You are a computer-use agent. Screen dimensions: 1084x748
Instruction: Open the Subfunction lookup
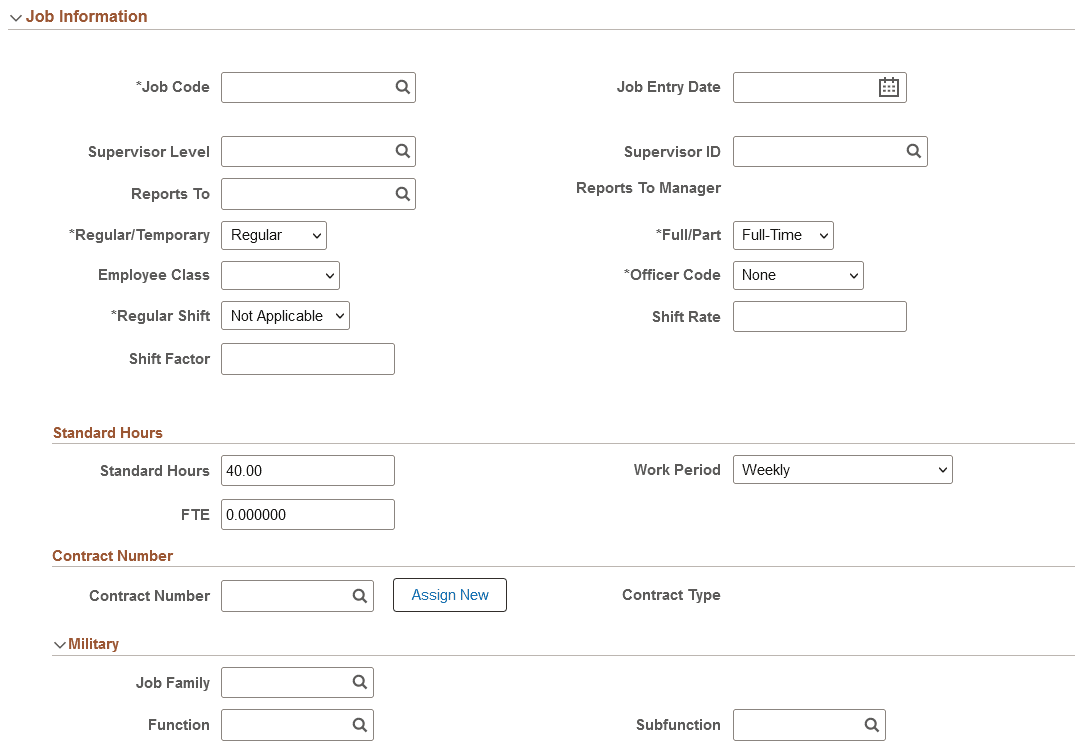(x=873, y=724)
